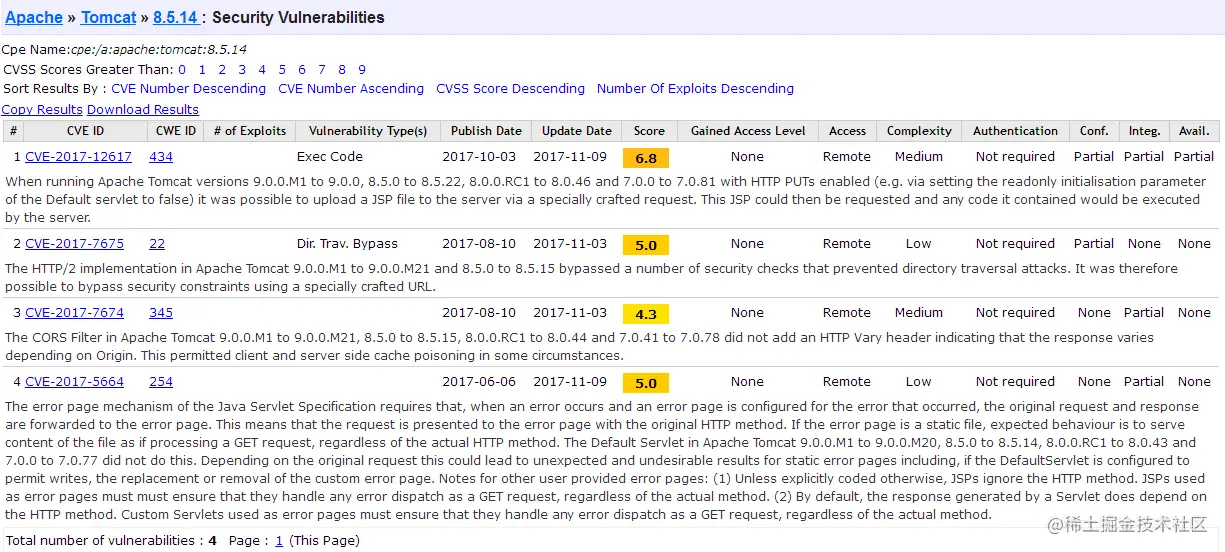Select the Complexity column header

(919, 131)
